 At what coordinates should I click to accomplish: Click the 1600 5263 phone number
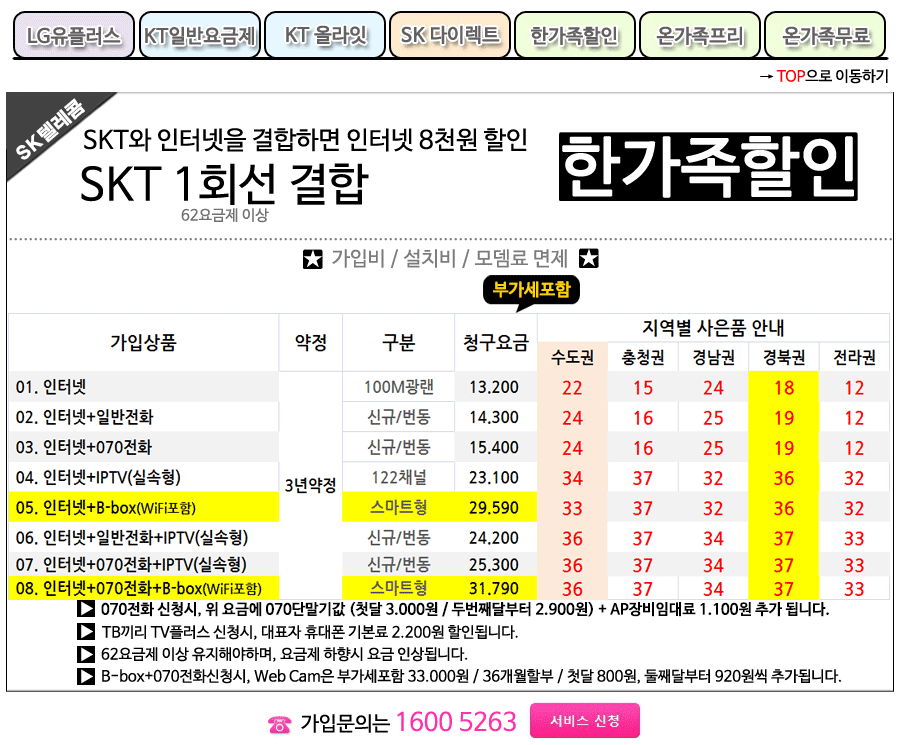coord(456,722)
